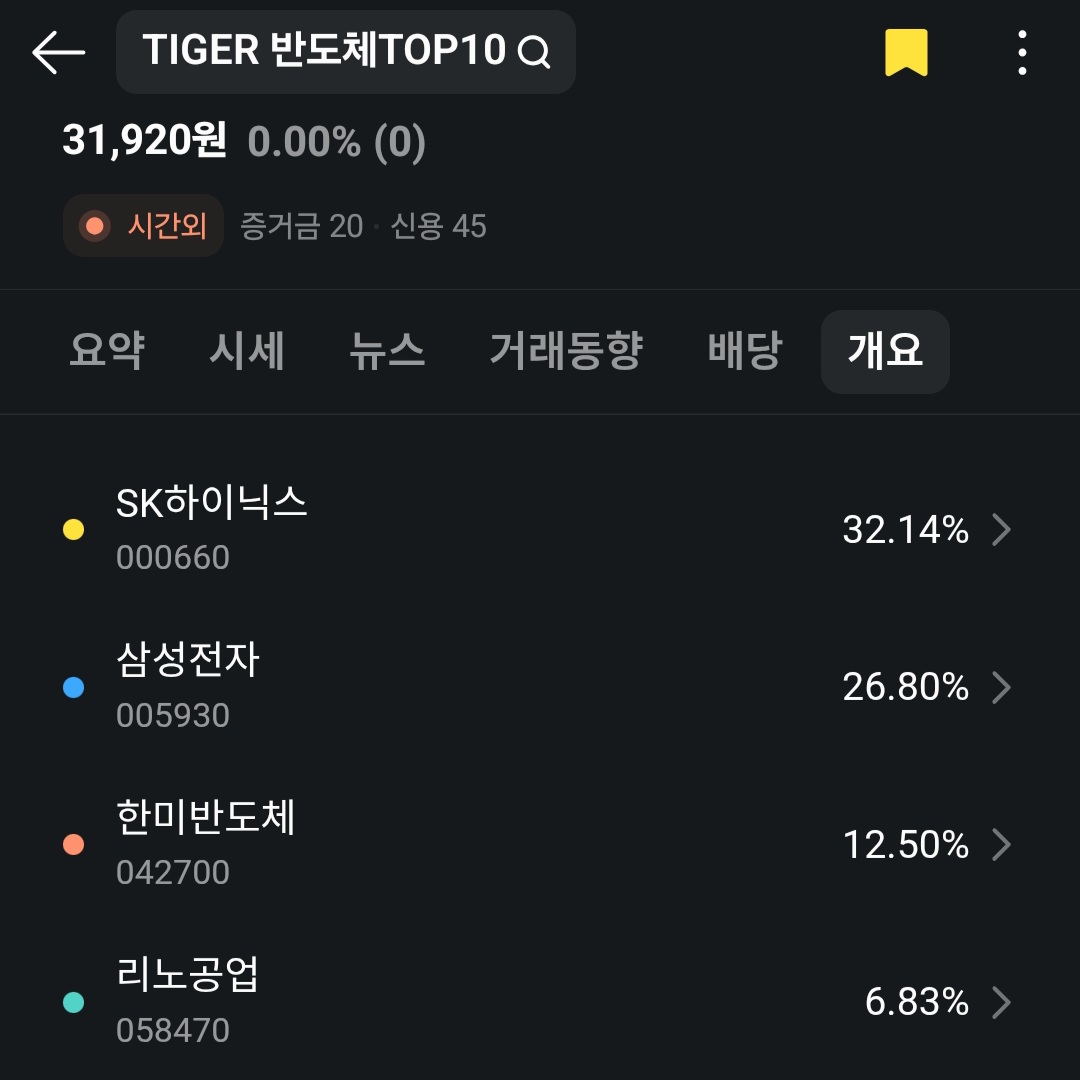Select the 개요 tab

coord(885,351)
